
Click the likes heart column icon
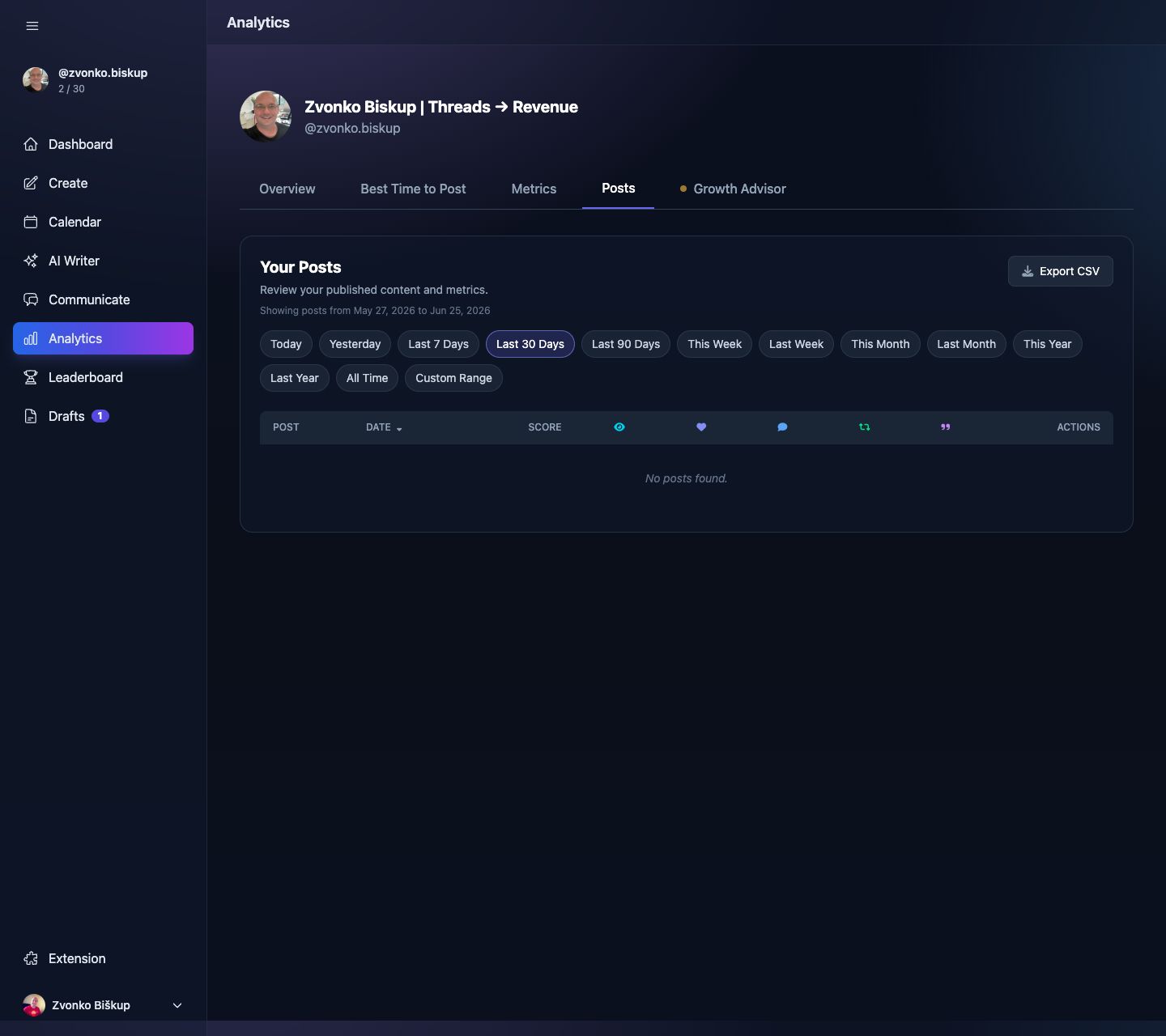pos(701,427)
